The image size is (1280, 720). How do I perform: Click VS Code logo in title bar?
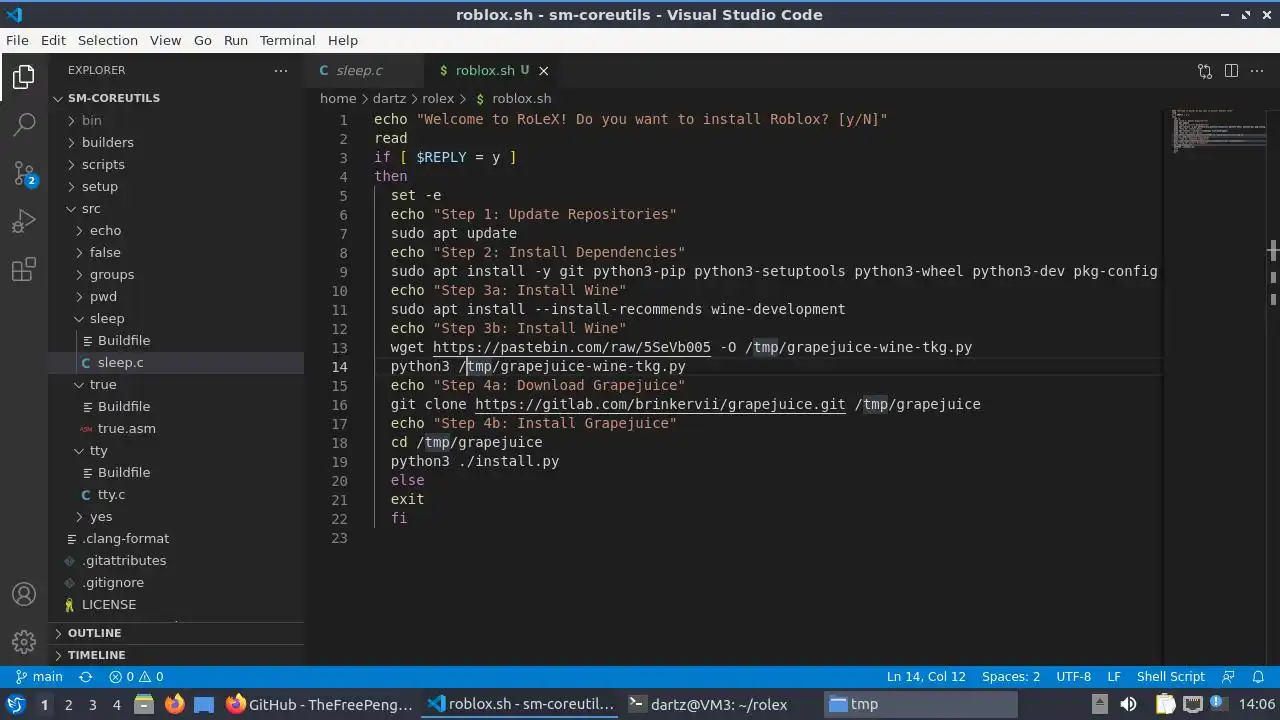click(x=15, y=14)
